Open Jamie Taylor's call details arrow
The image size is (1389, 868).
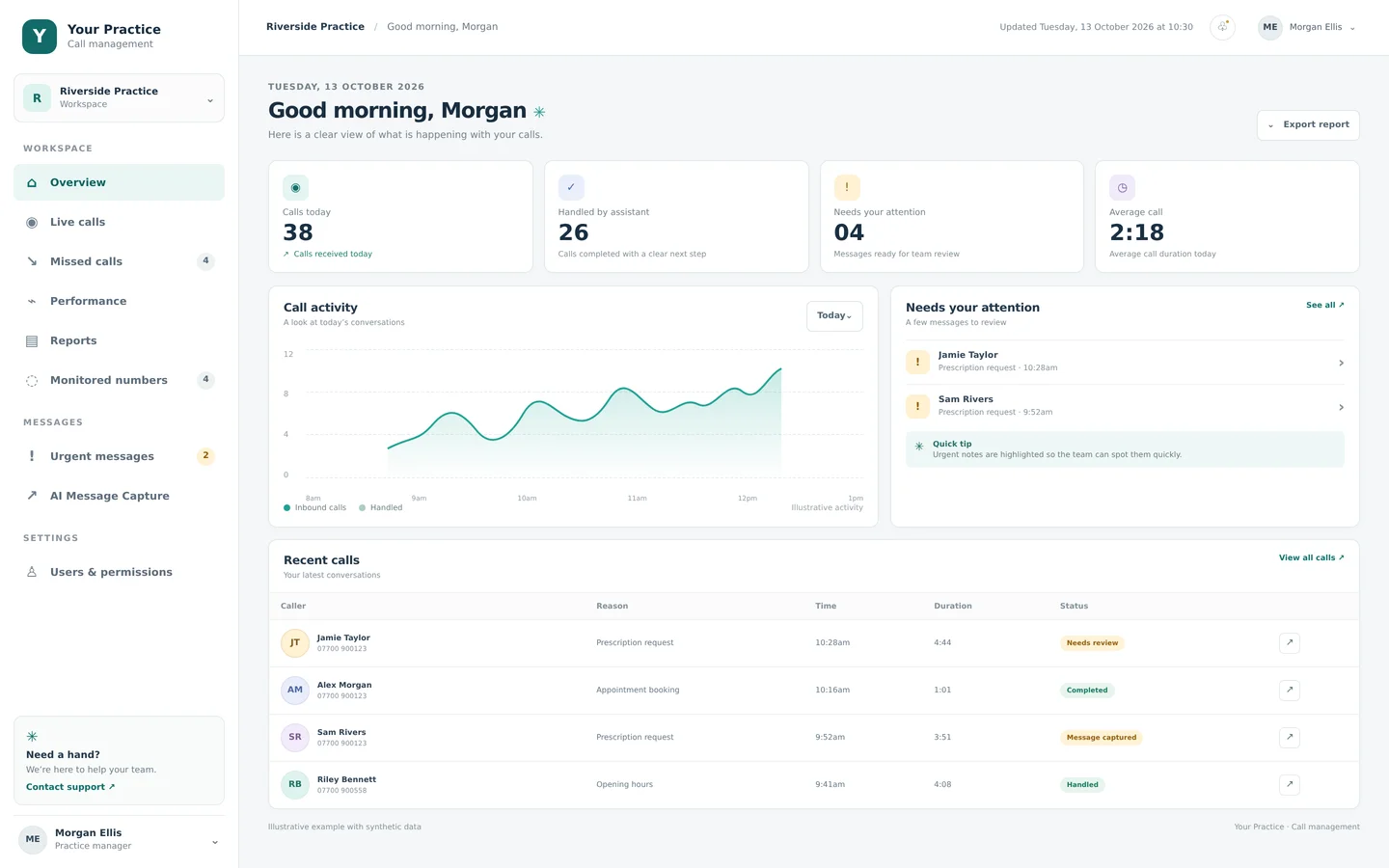1290,643
